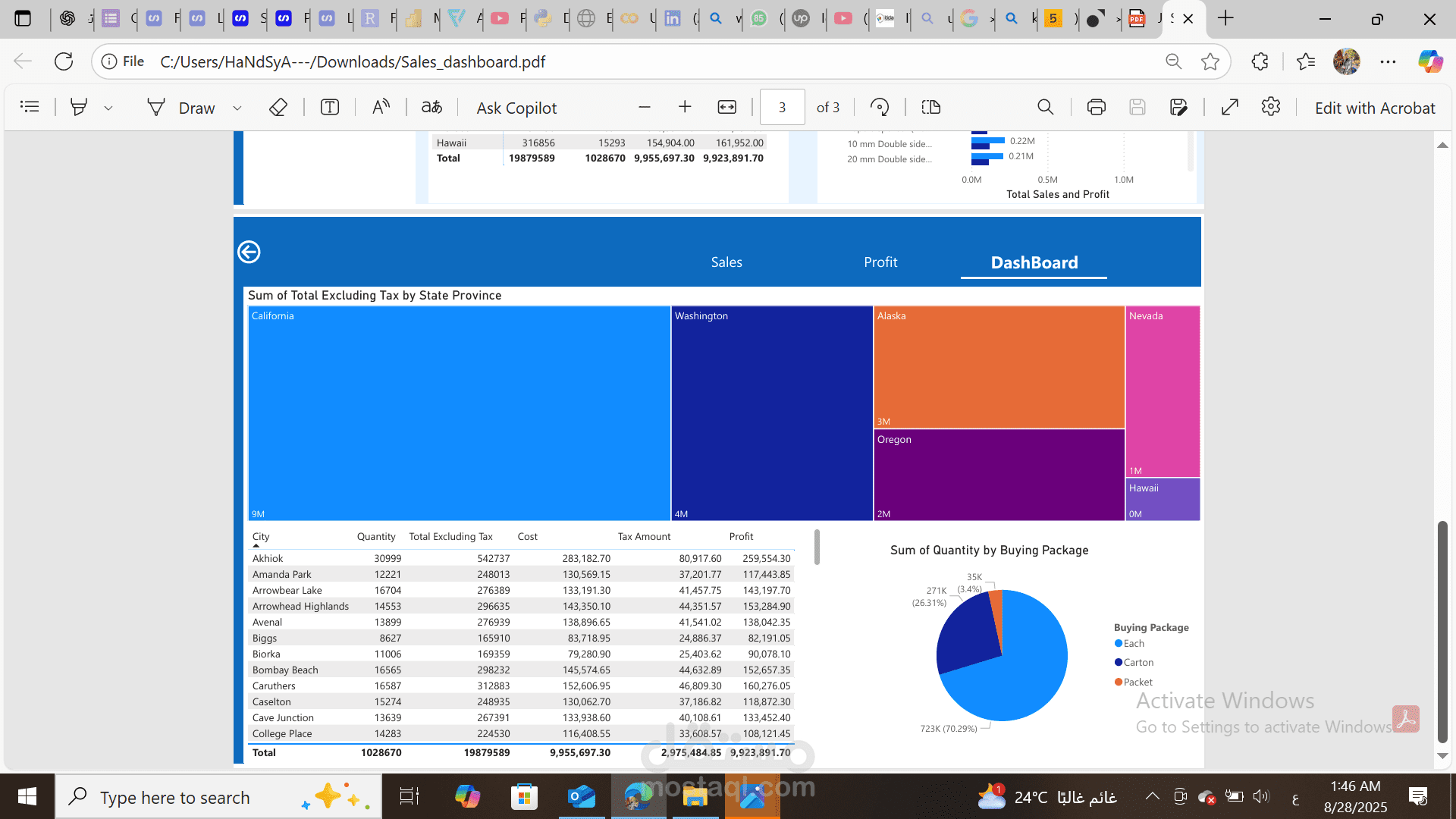Open the Read aloud tool

[381, 108]
